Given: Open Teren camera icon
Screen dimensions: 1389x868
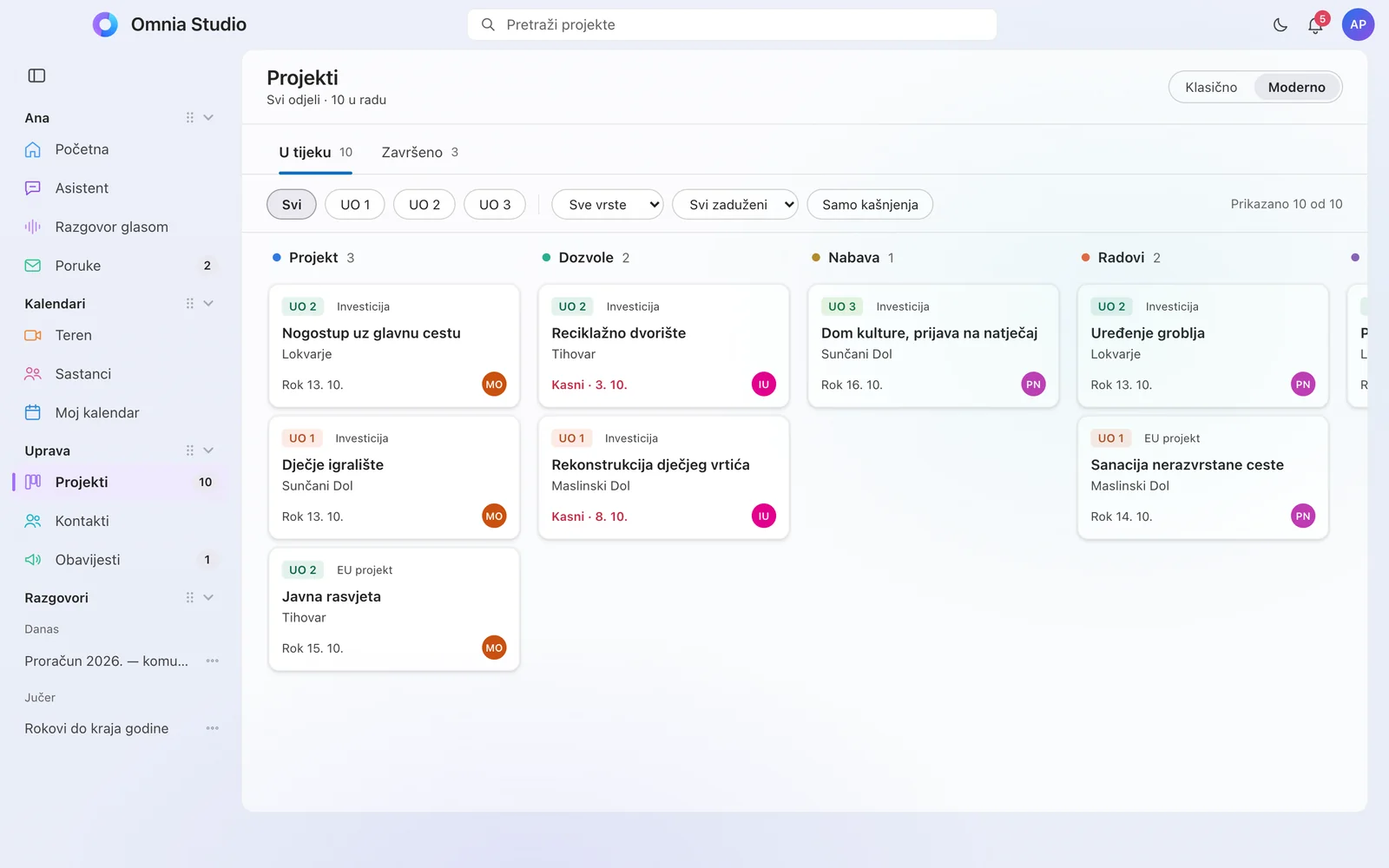Looking at the screenshot, I should click(33, 335).
